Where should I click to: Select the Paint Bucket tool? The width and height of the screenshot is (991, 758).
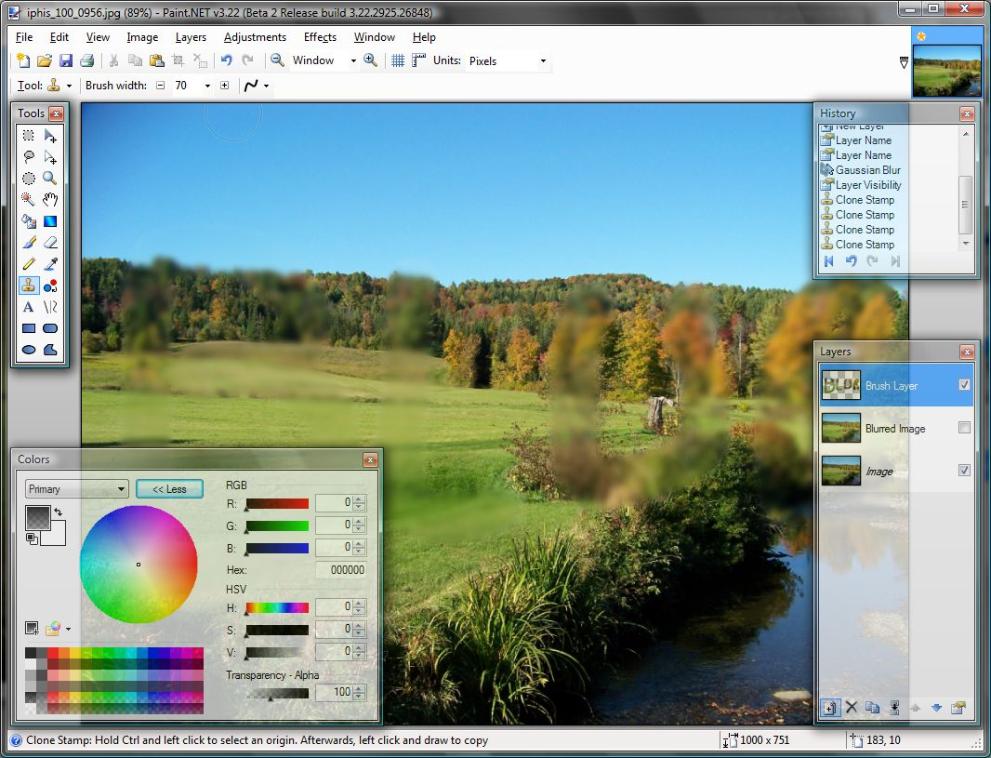point(28,222)
